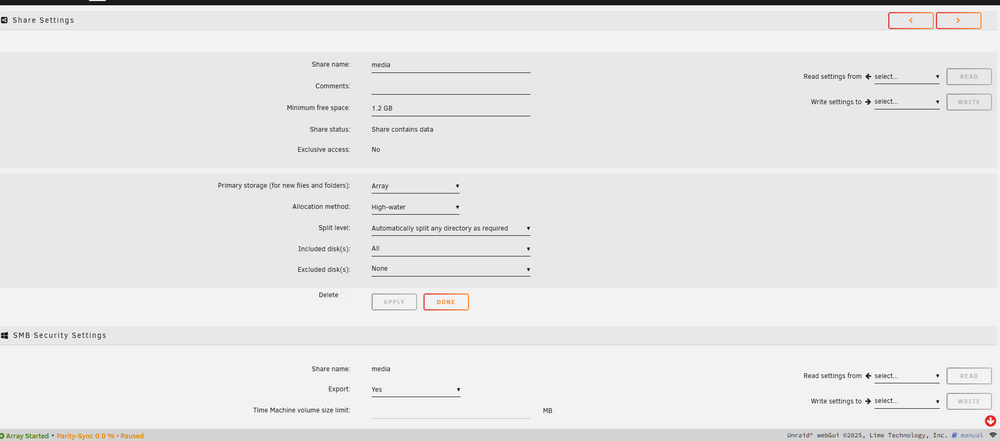Viewport: 1000px width, 441px height.
Task: Open the manual link in the footer
Action: pos(971,435)
